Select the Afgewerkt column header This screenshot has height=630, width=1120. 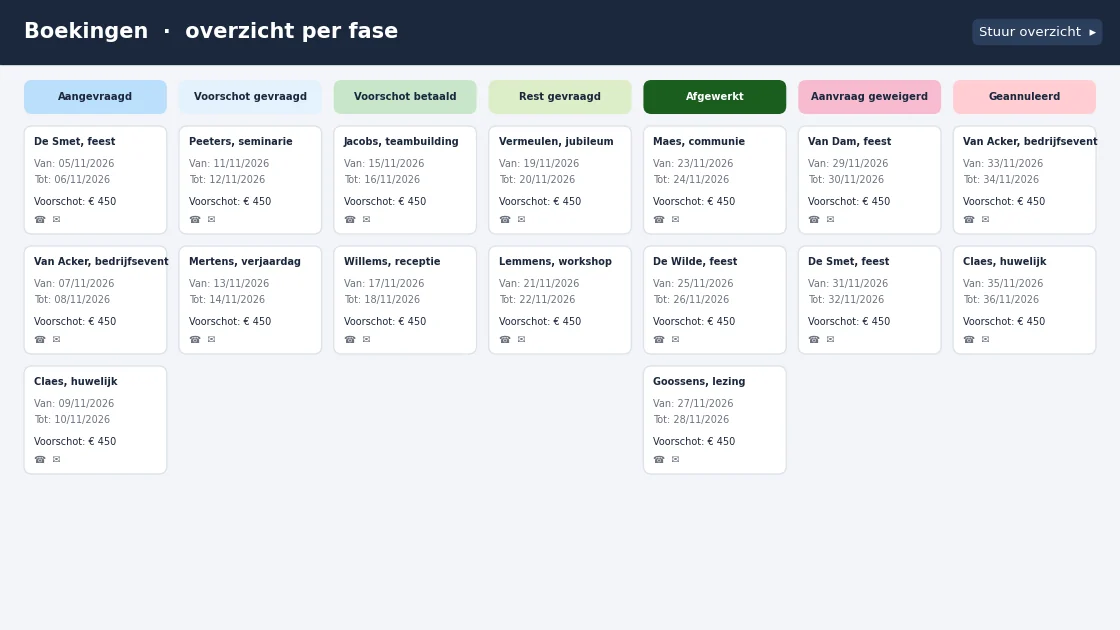[714, 96]
